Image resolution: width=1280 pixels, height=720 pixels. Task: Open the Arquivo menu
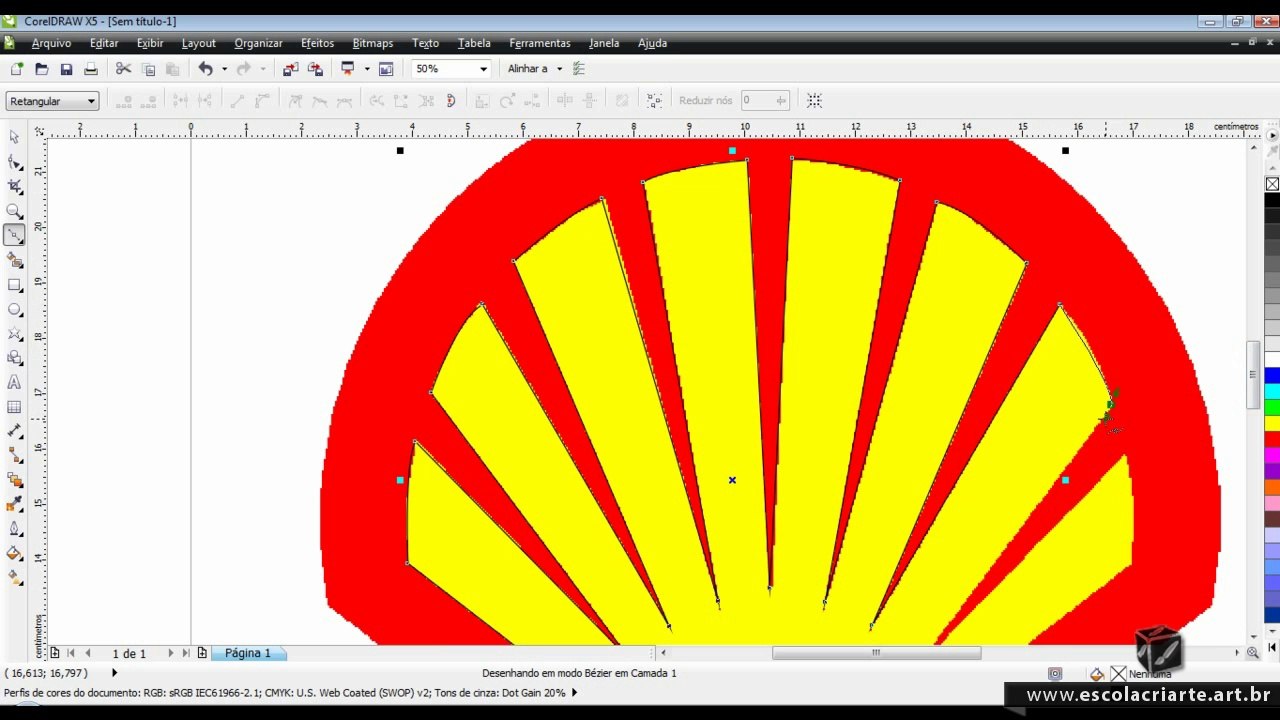pyautogui.click(x=51, y=43)
